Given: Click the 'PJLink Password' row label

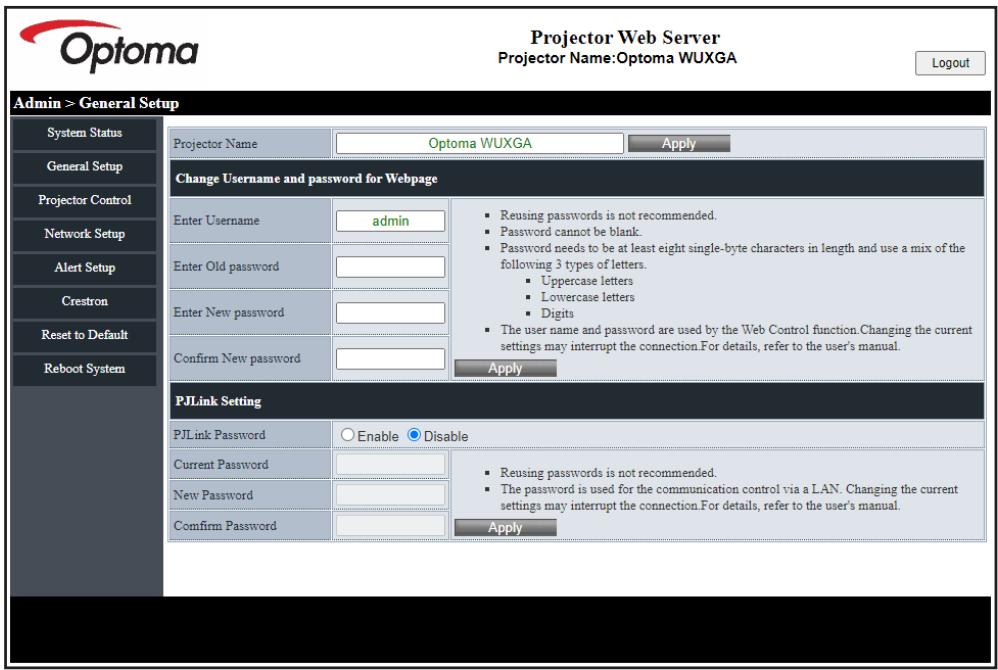Looking at the screenshot, I should 219,435.
